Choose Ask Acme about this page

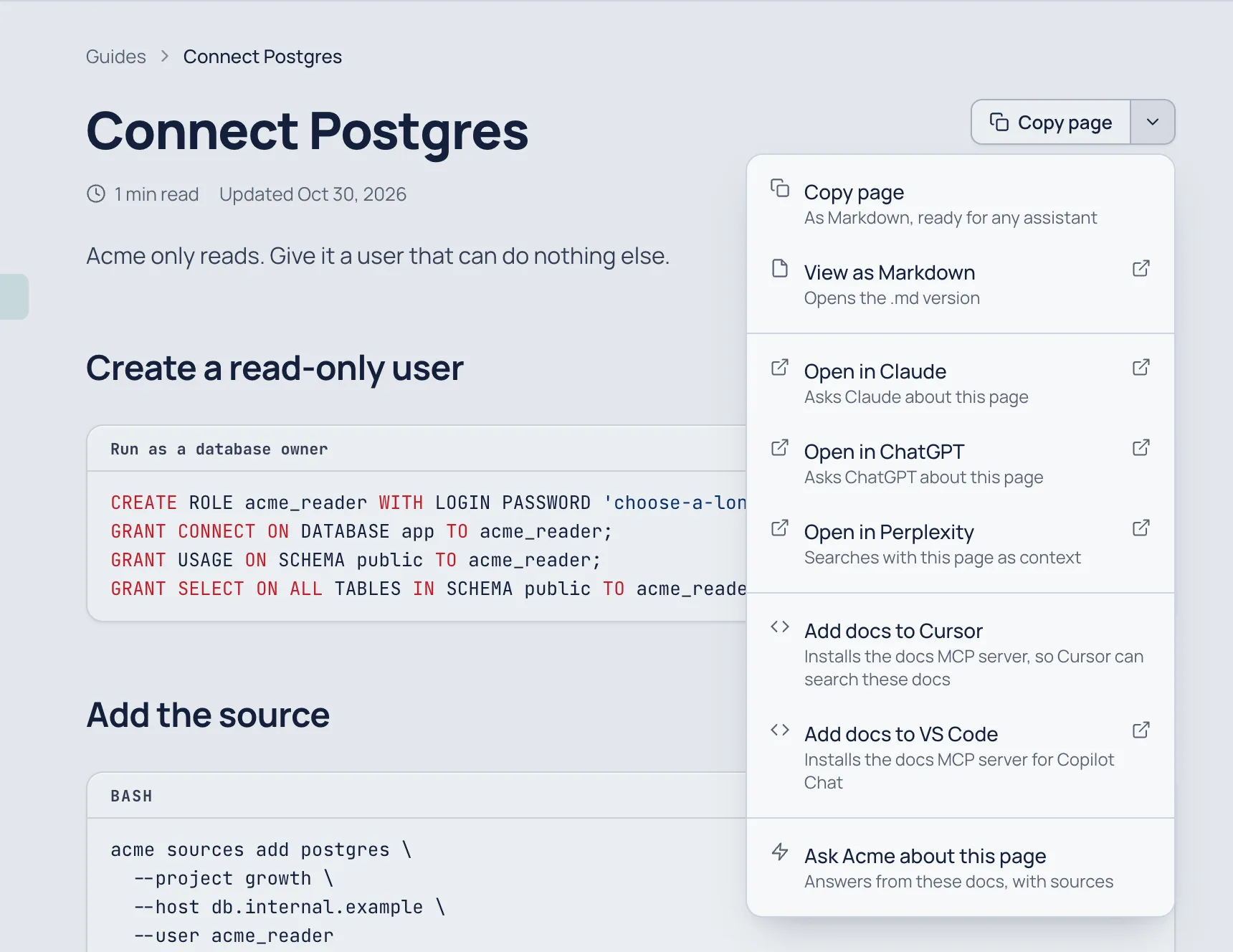[961, 868]
